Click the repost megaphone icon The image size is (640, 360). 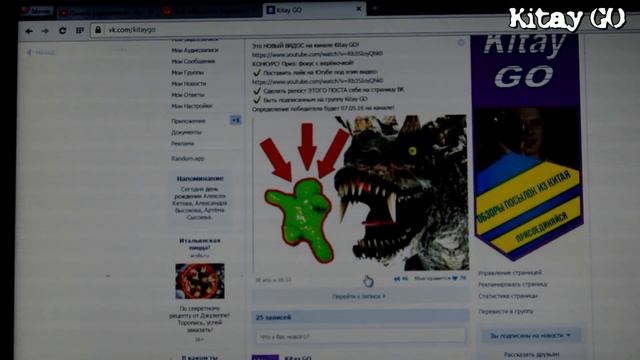[x=397, y=279]
